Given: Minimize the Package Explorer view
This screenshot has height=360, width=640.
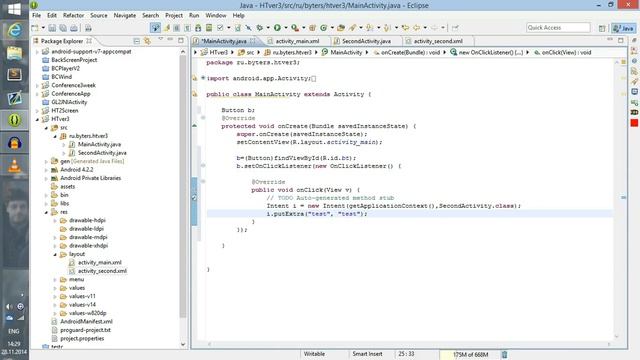Looking at the screenshot, I should (170, 40).
